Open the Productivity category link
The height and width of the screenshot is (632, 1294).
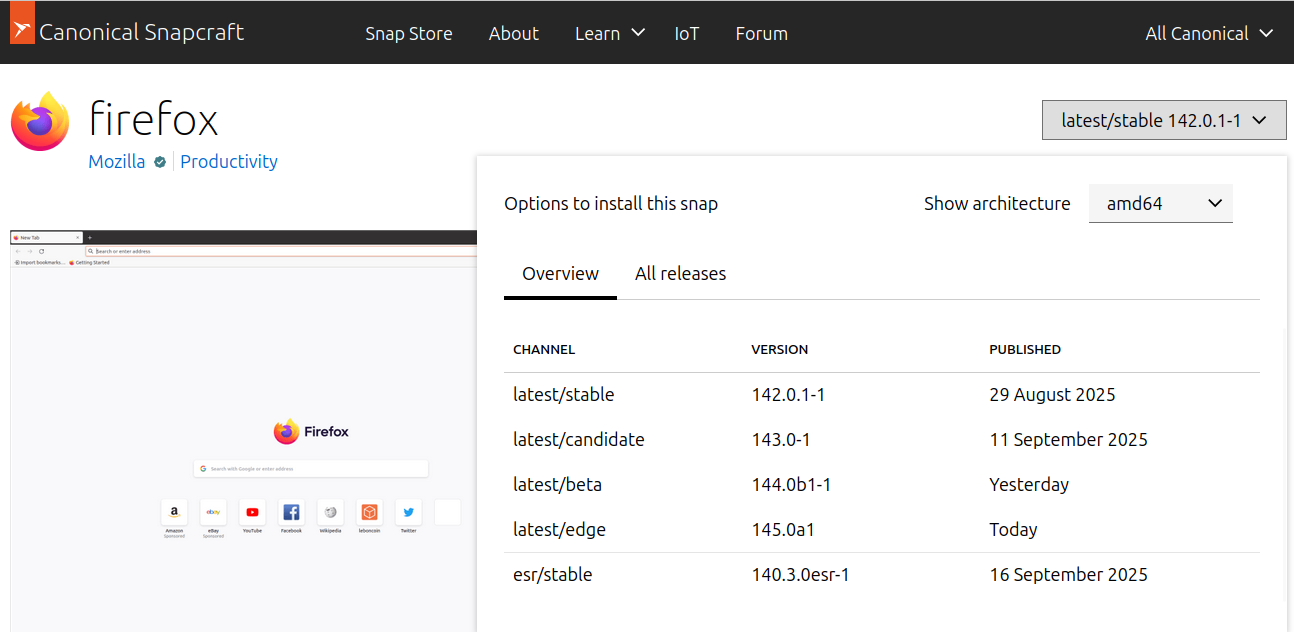click(x=229, y=162)
